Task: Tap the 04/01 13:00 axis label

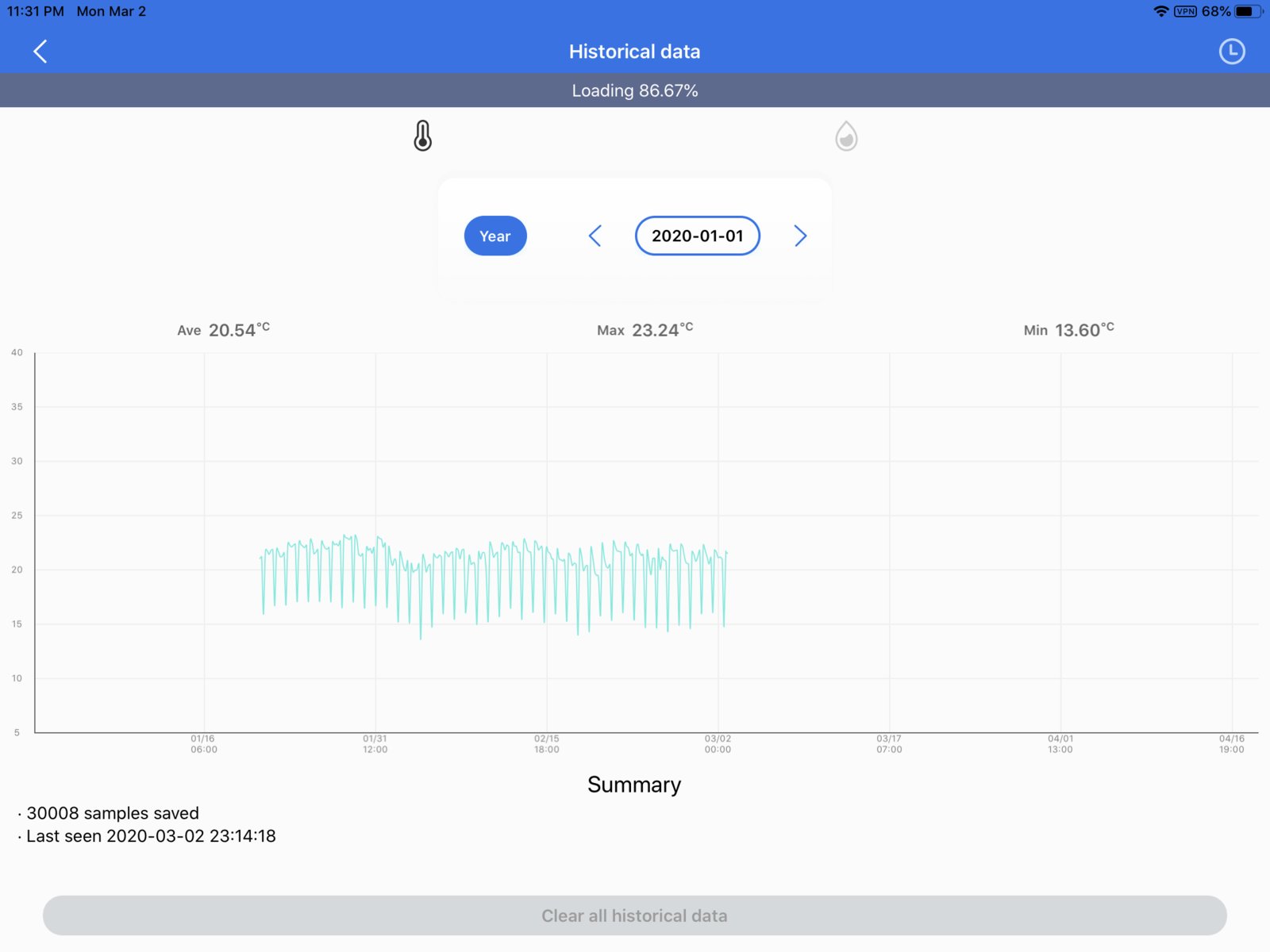Action: (x=1060, y=744)
